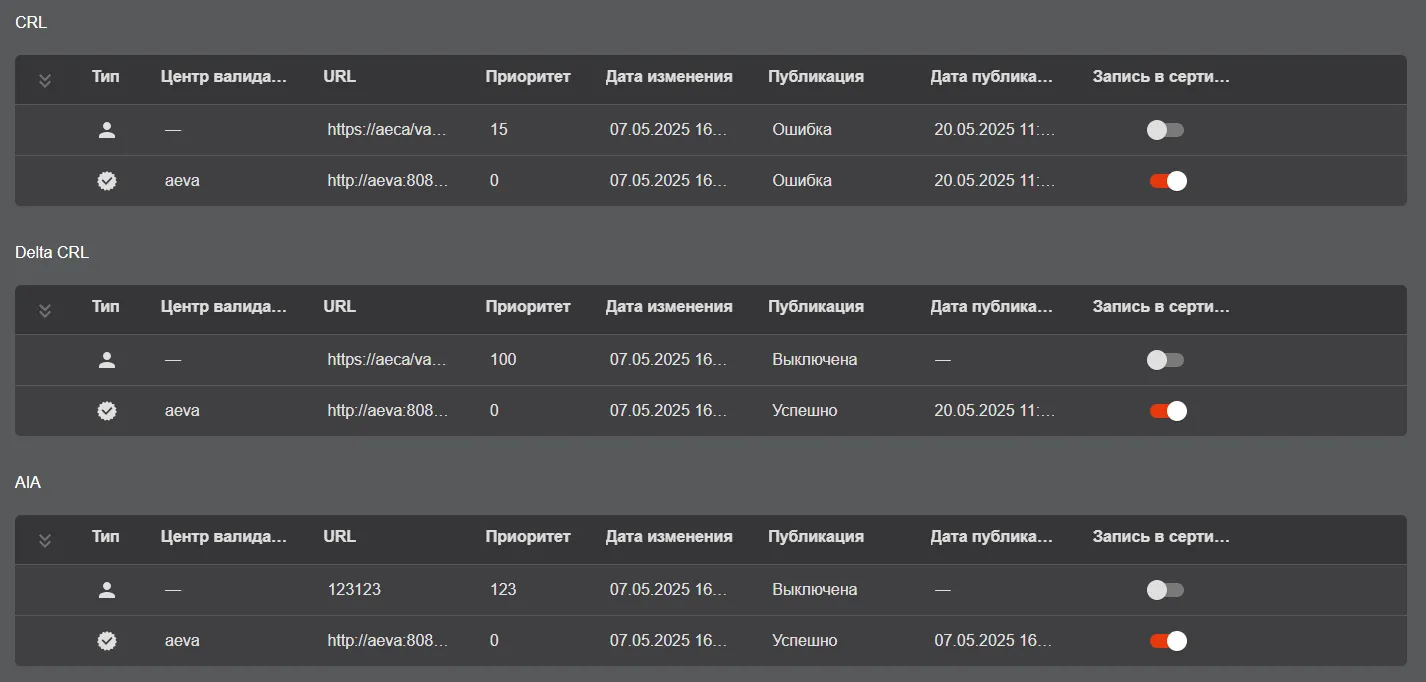Open the http://aeva:808 URL in Delta CRL table

[x=388, y=411]
